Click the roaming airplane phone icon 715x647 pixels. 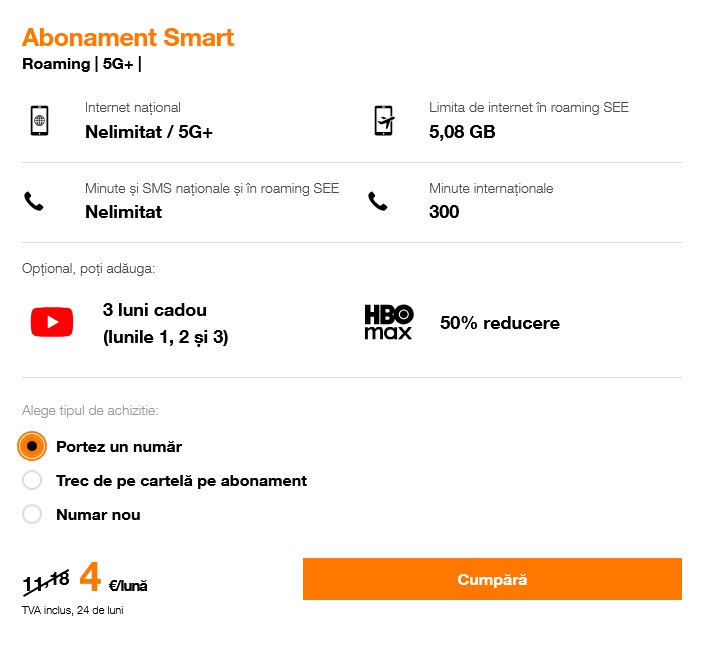pyautogui.click(x=384, y=120)
